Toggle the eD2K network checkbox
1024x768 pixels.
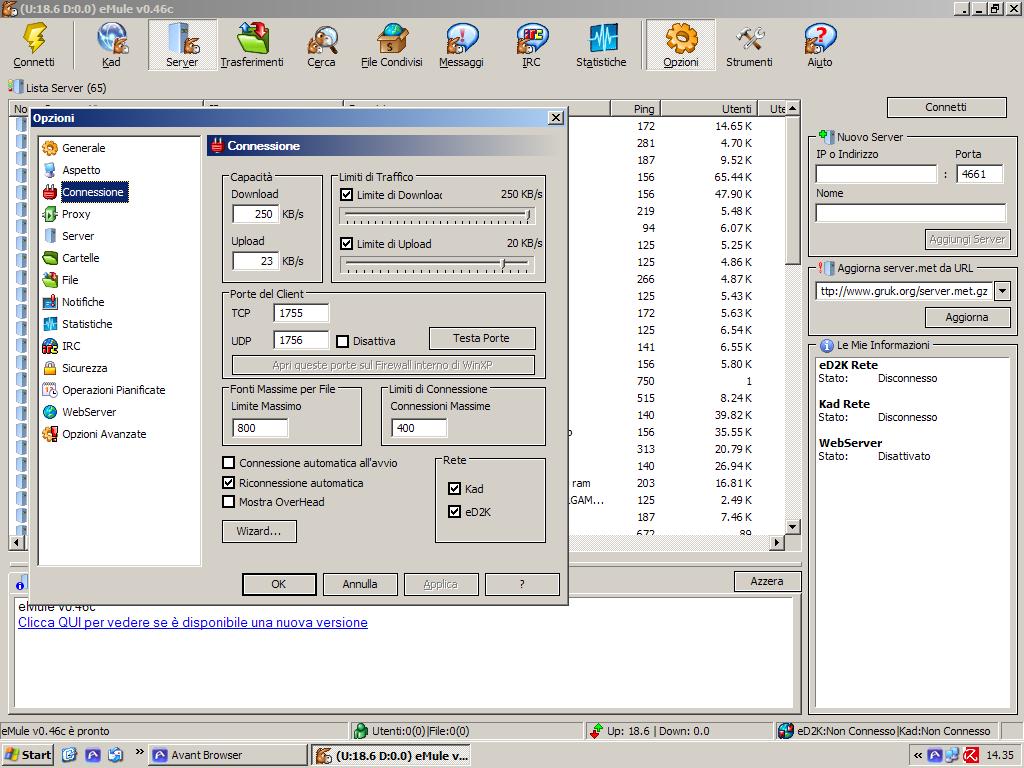455,511
